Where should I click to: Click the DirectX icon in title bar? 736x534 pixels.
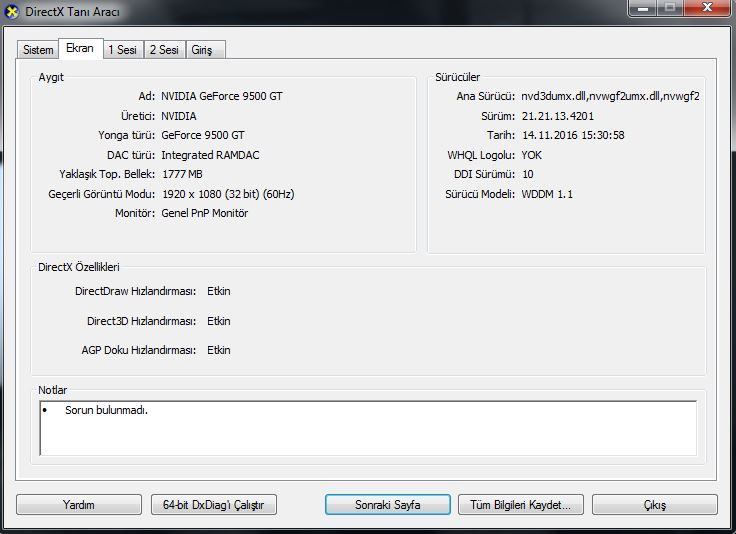click(x=12, y=12)
